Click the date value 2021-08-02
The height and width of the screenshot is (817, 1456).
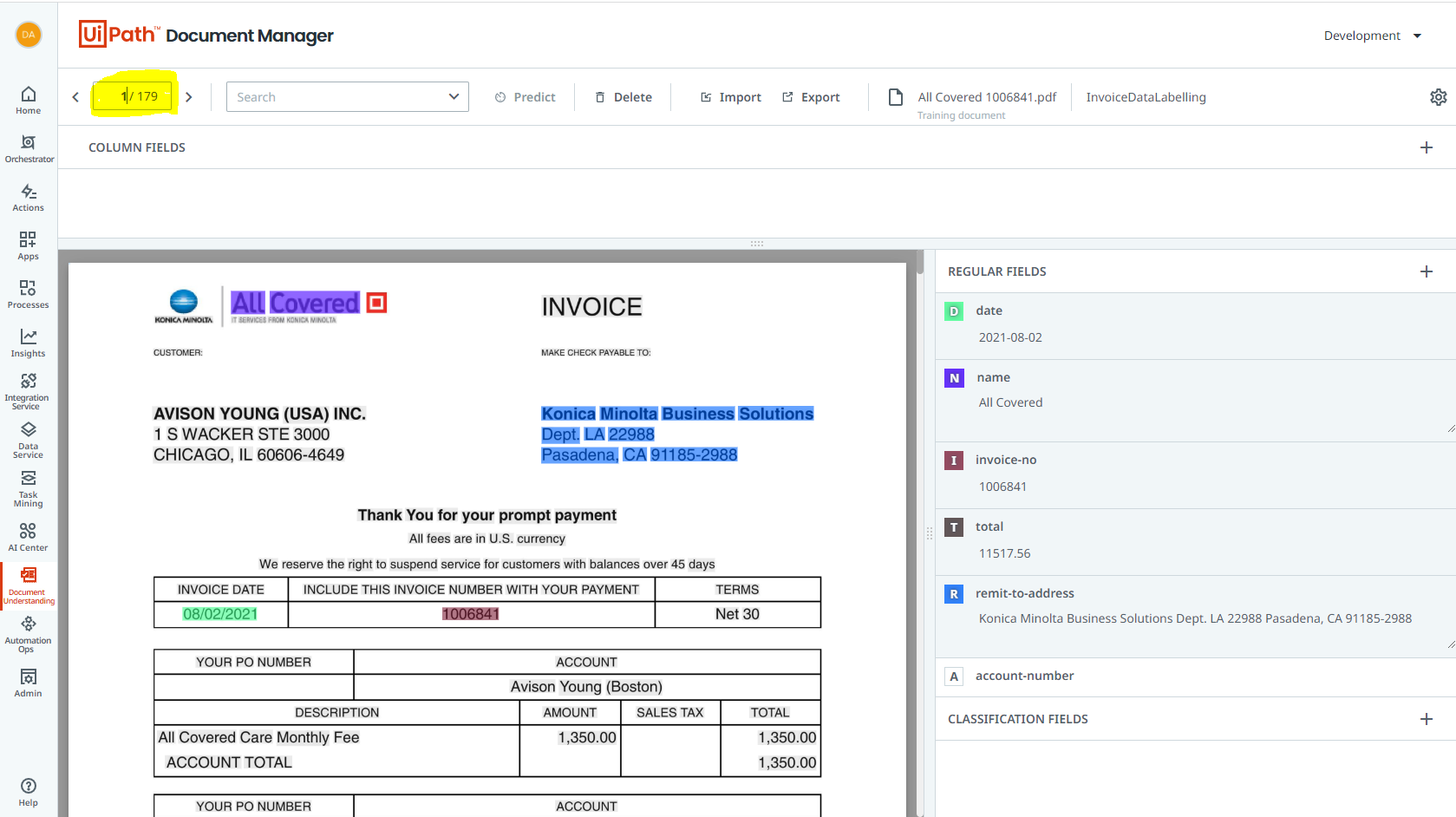click(1010, 337)
